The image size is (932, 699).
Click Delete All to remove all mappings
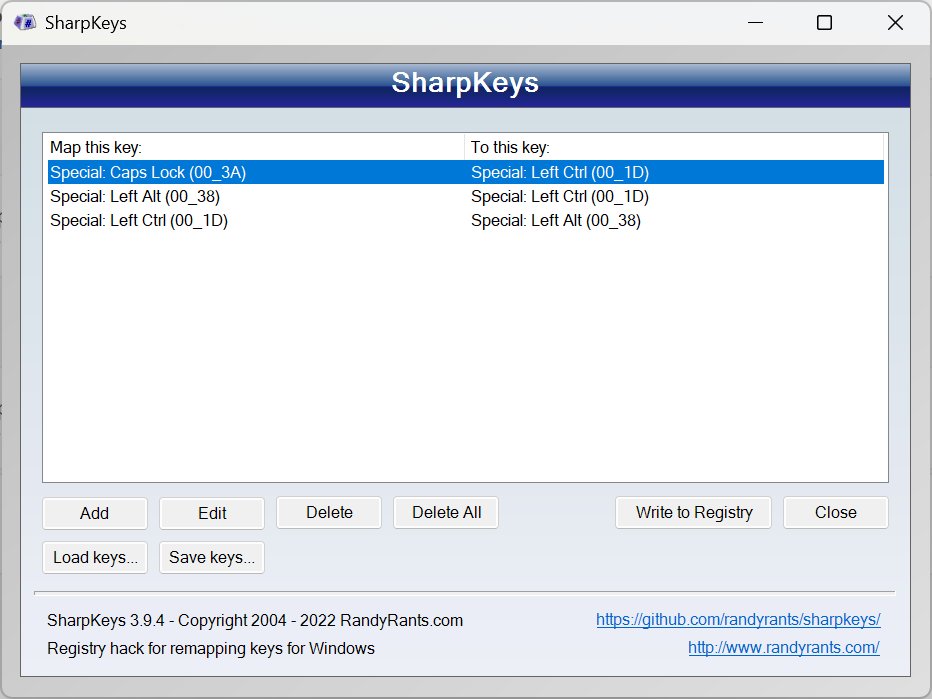[445, 512]
